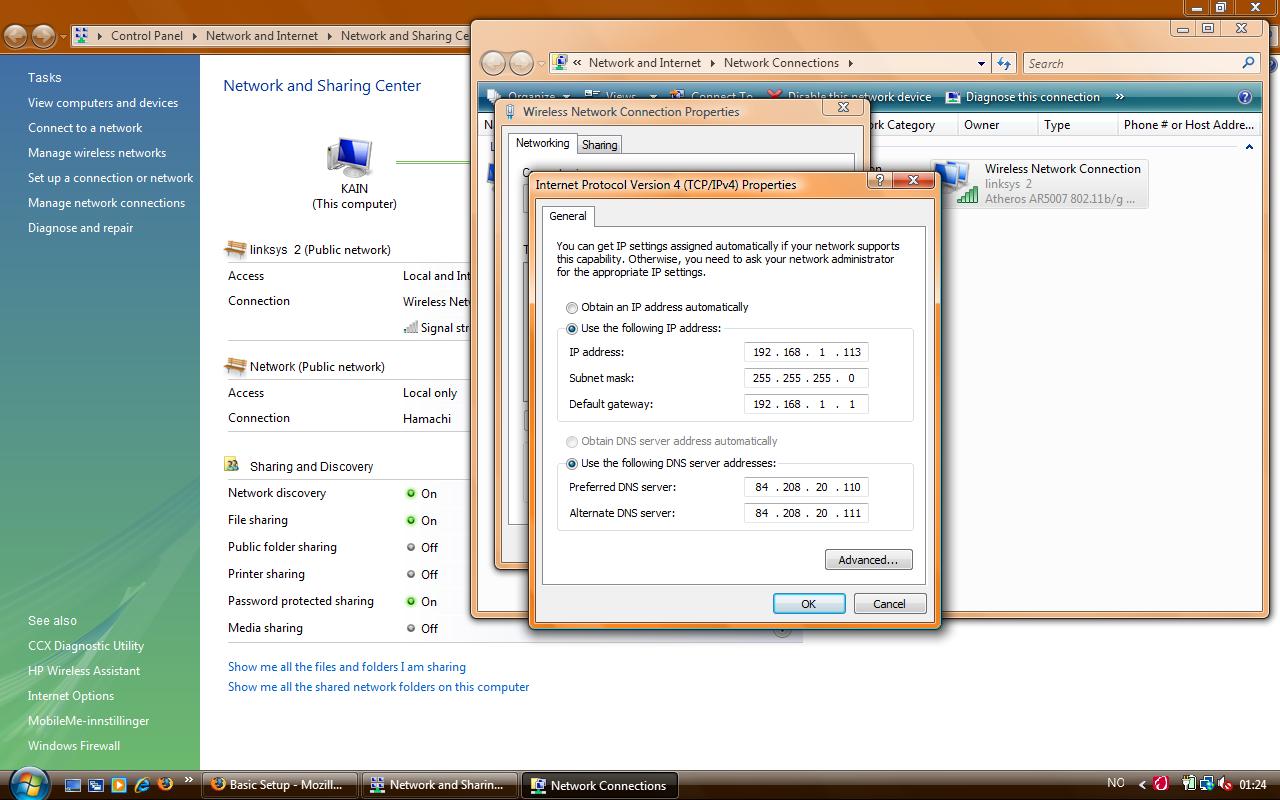The width and height of the screenshot is (1280, 800).
Task: Click the Control Panel address bar icon
Action: tap(81, 36)
